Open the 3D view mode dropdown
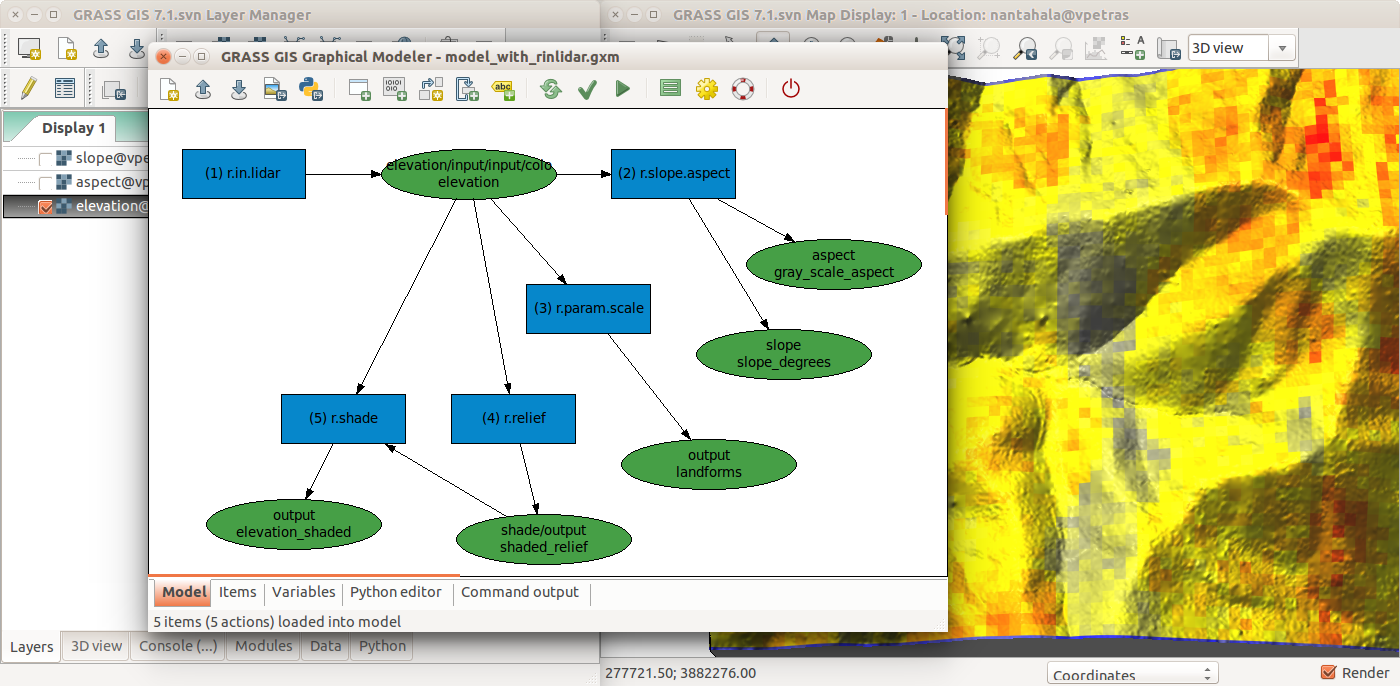1400x686 pixels. coord(1241,48)
